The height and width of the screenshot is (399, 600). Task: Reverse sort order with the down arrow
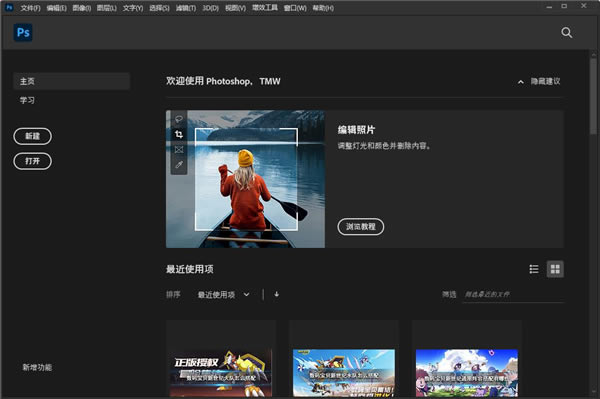pos(277,294)
